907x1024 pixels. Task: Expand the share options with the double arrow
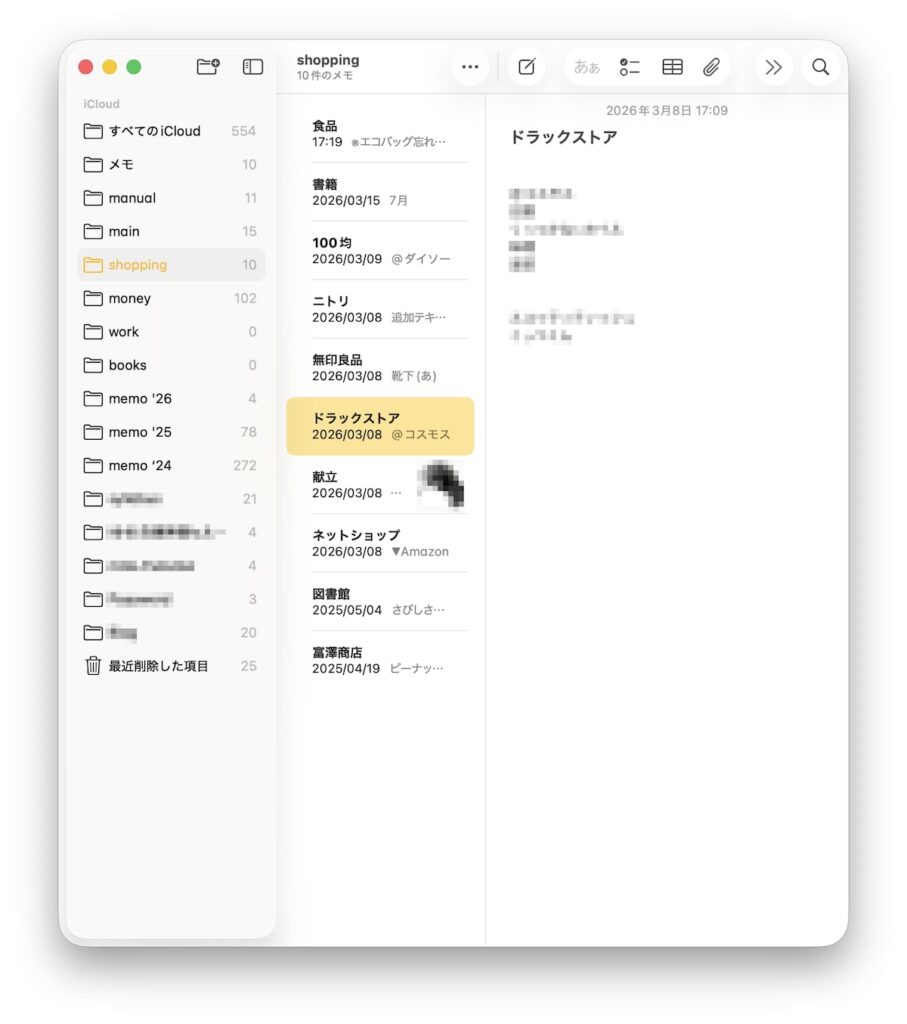(772, 67)
